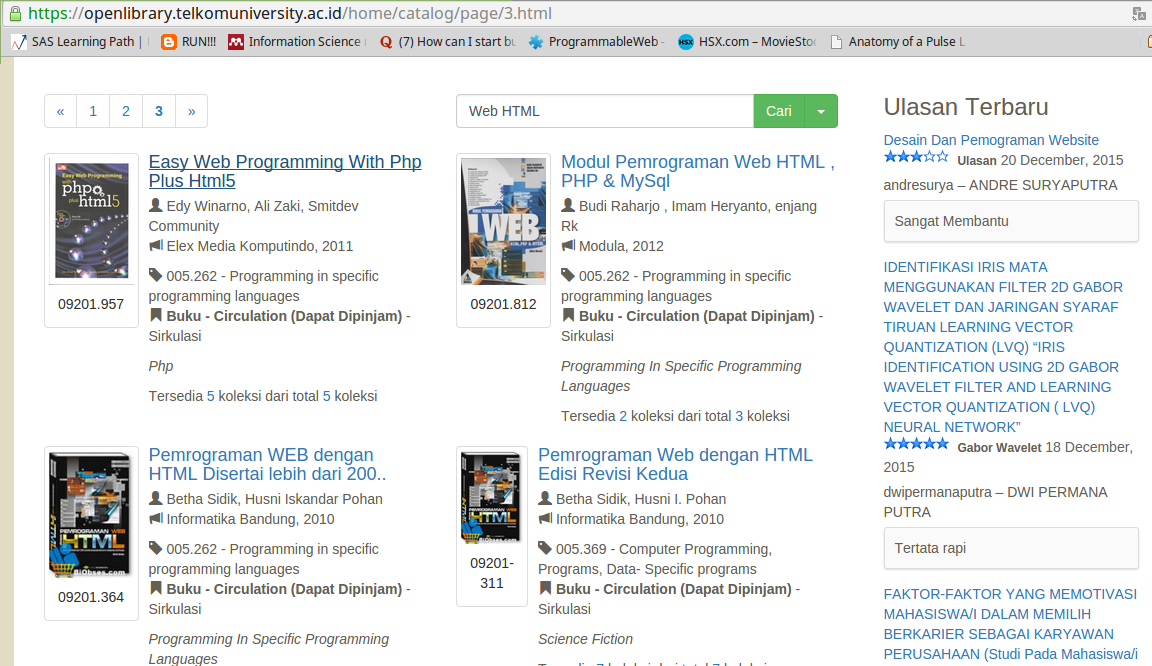The height and width of the screenshot is (666, 1152).
Task: Click the 09201.957 catalog code
Action: coord(91,304)
